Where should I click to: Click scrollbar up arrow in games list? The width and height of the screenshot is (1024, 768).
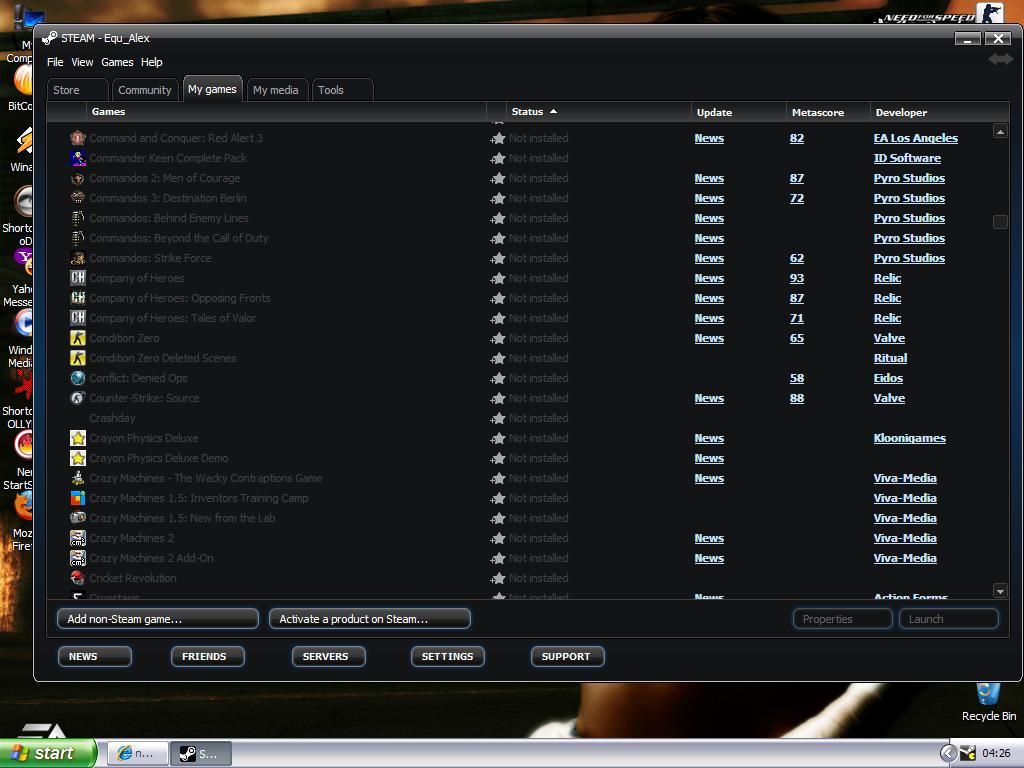coord(1000,131)
